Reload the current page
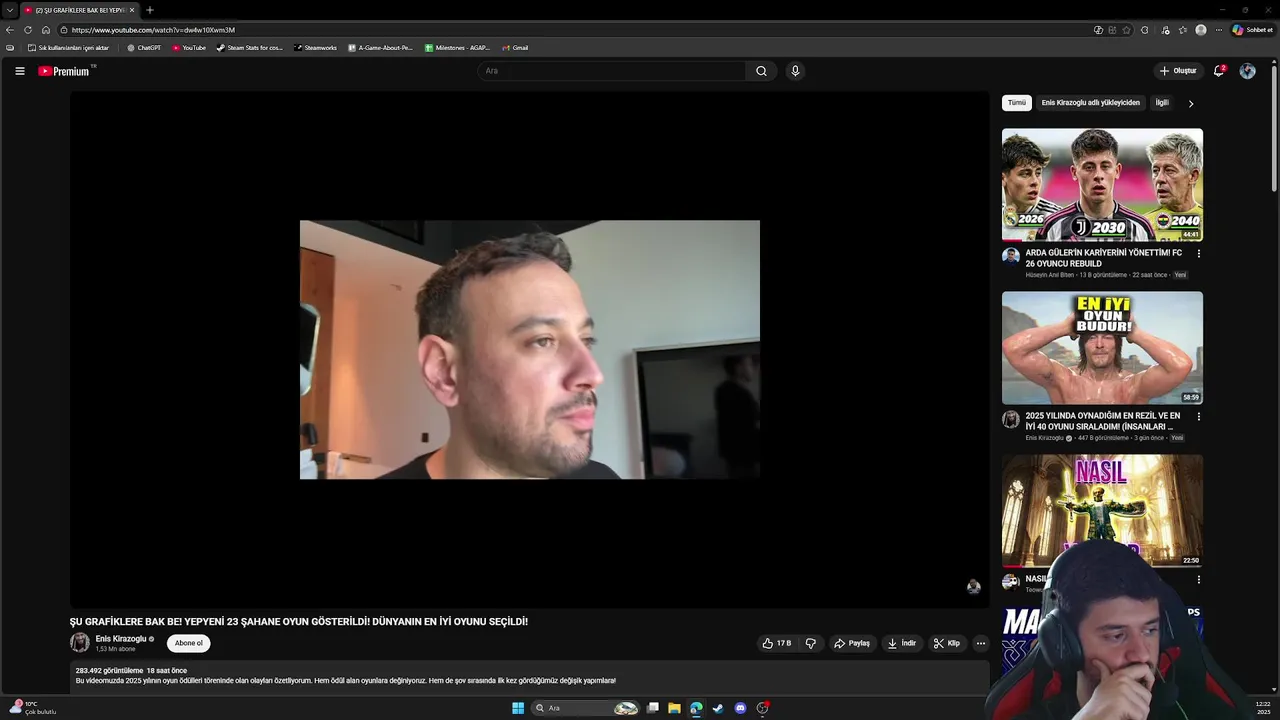1280x720 pixels. pos(28,30)
